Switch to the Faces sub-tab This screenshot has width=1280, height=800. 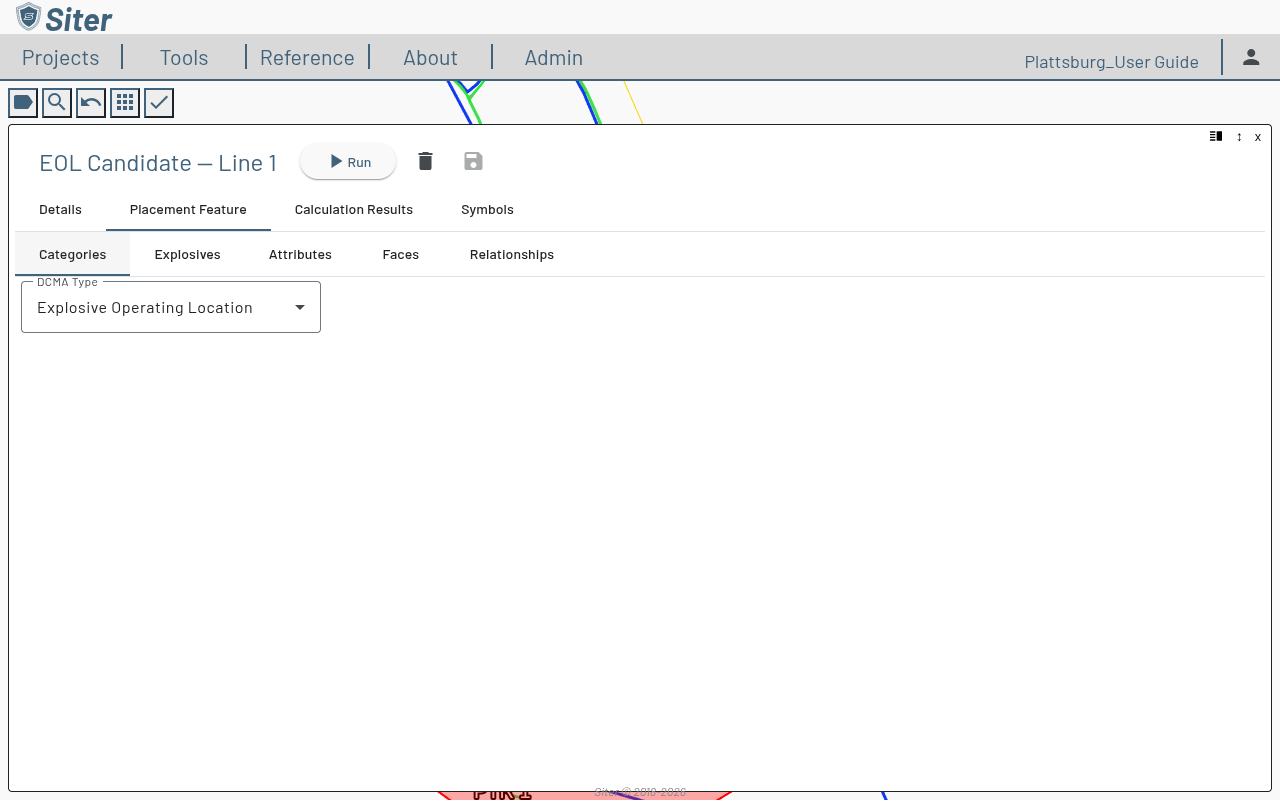(401, 255)
